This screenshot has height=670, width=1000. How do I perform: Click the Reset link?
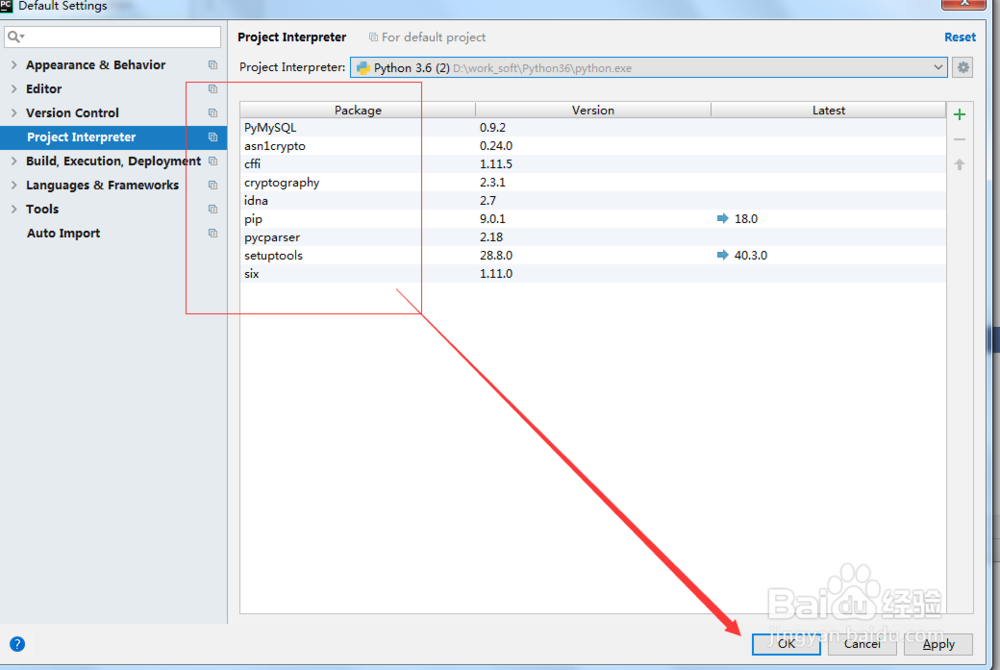(960, 37)
